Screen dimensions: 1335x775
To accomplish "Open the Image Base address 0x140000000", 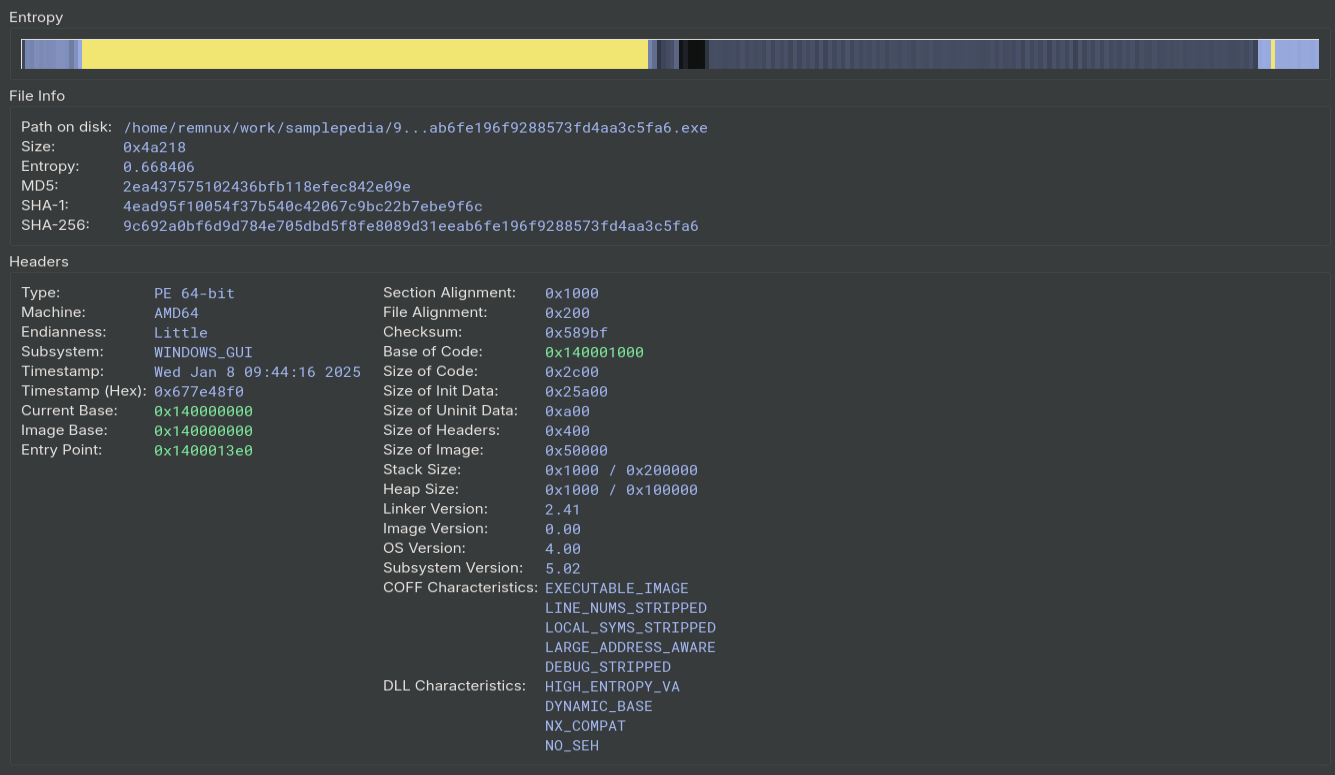I will tap(203, 431).
